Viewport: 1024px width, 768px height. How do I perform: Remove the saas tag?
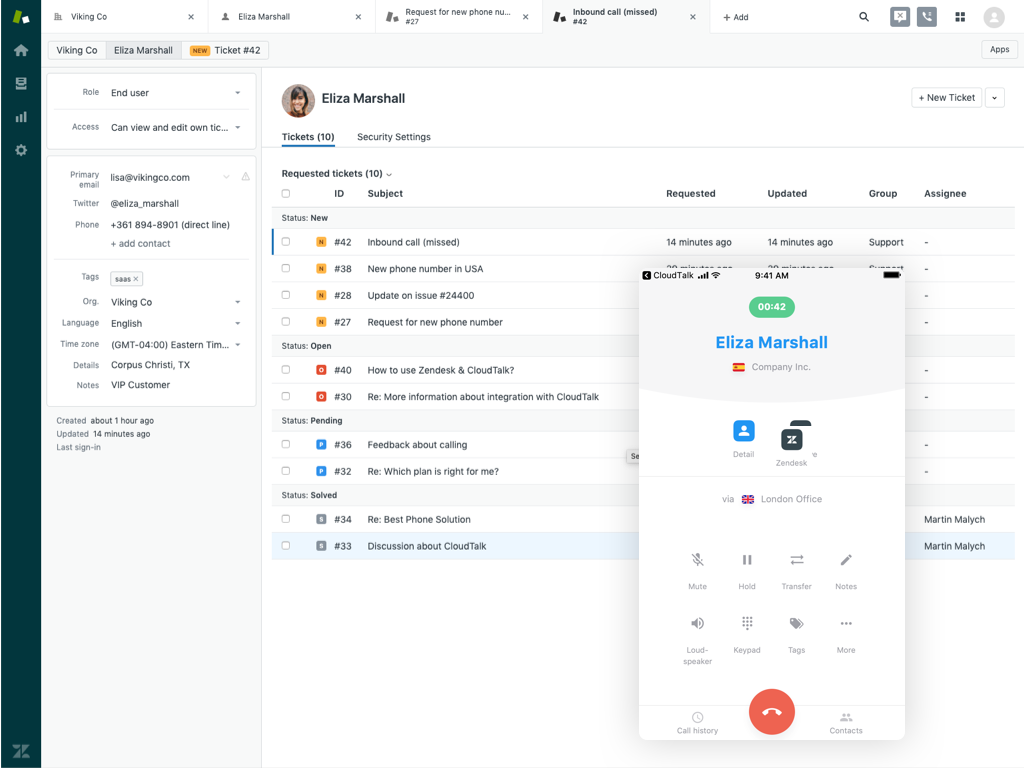click(136, 279)
